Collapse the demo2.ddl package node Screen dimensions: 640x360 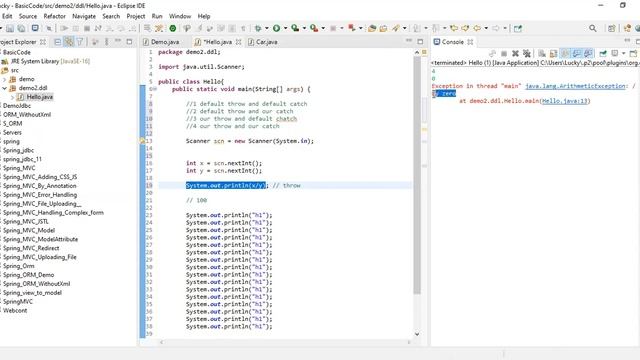coord(4,88)
